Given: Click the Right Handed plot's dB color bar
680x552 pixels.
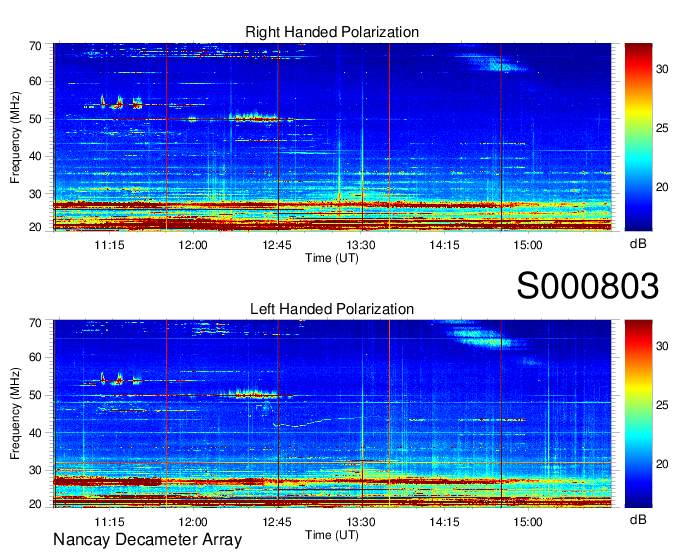Looking at the screenshot, I should [638, 137].
